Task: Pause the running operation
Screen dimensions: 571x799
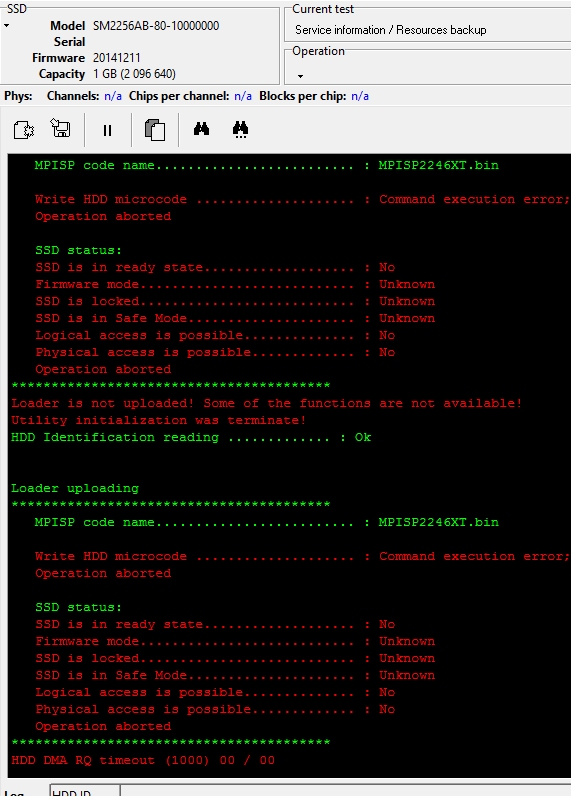Action: pyautogui.click(x=107, y=130)
